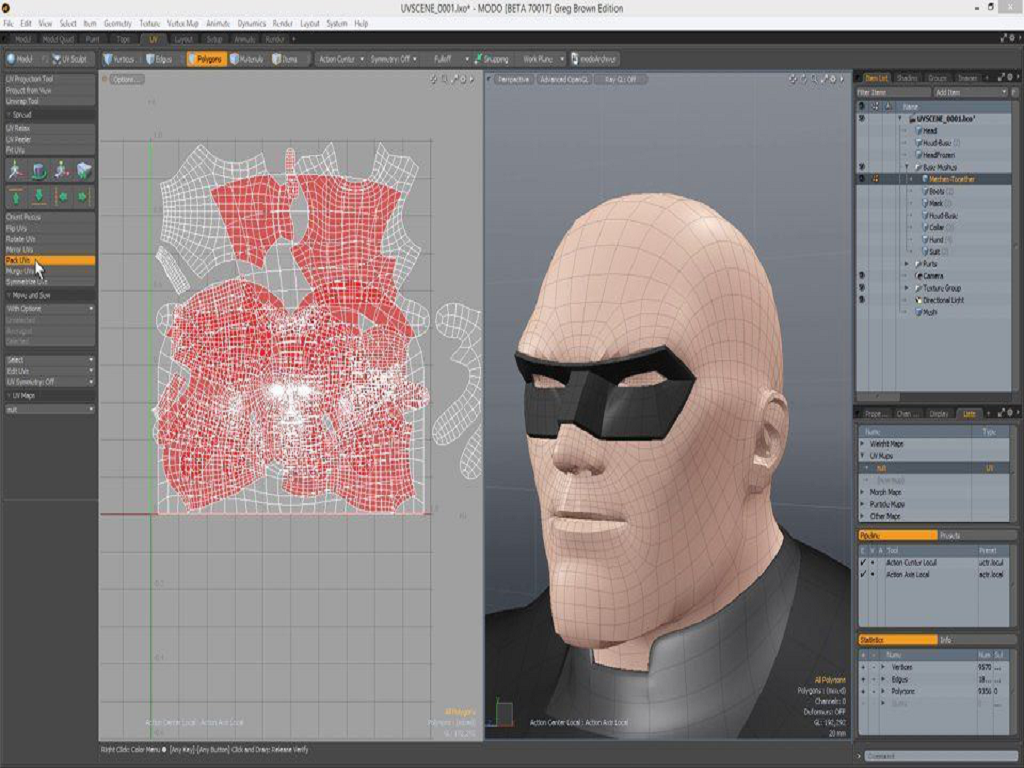
Task: Switch to Edges selection mode
Action: pos(159,59)
